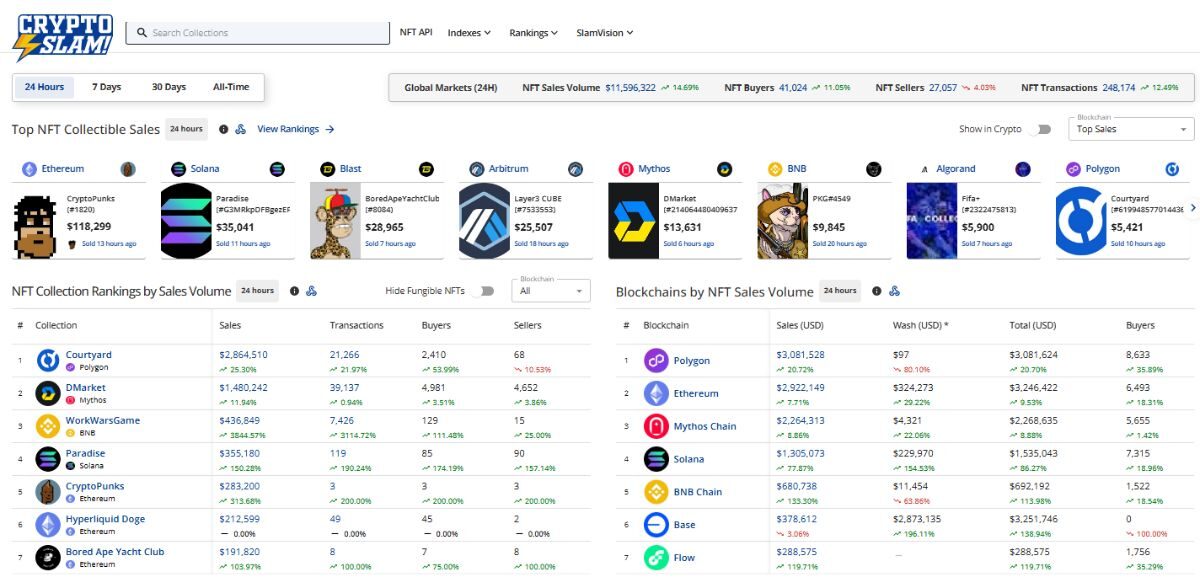Click the DMarket transactions value 39,137
Screen dimensions: 1200x580
344,388
